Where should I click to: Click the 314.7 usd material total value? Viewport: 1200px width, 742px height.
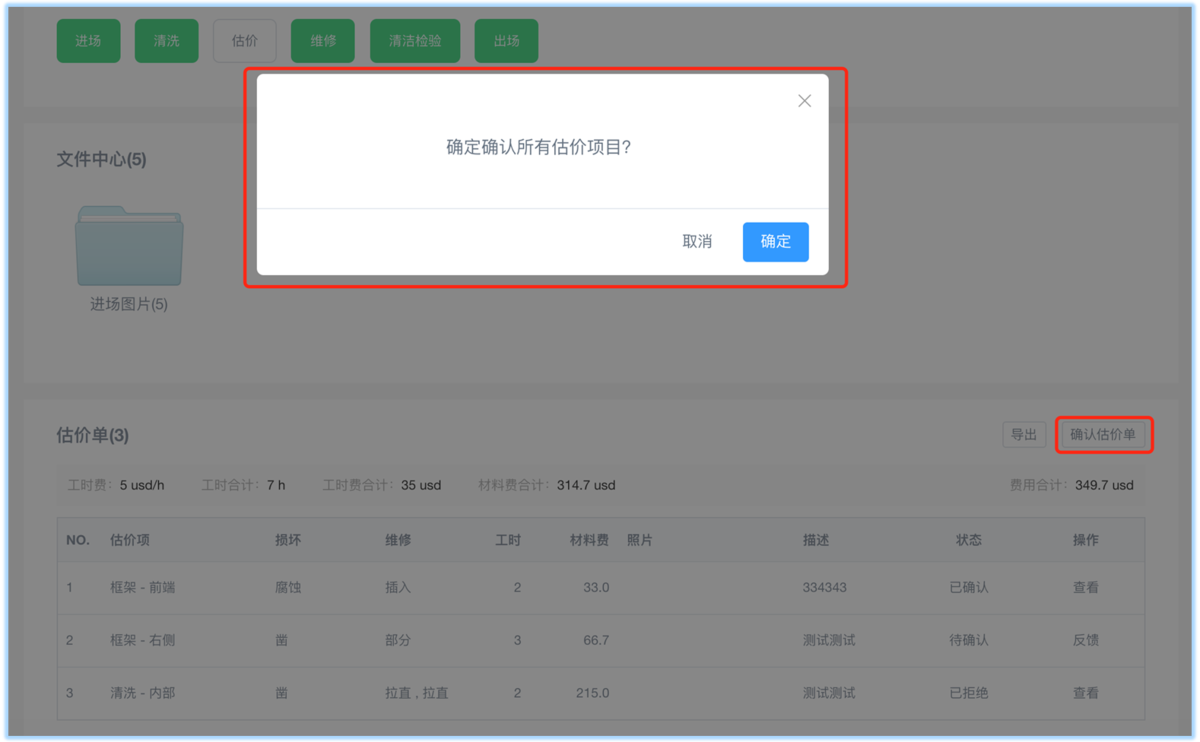(x=586, y=485)
